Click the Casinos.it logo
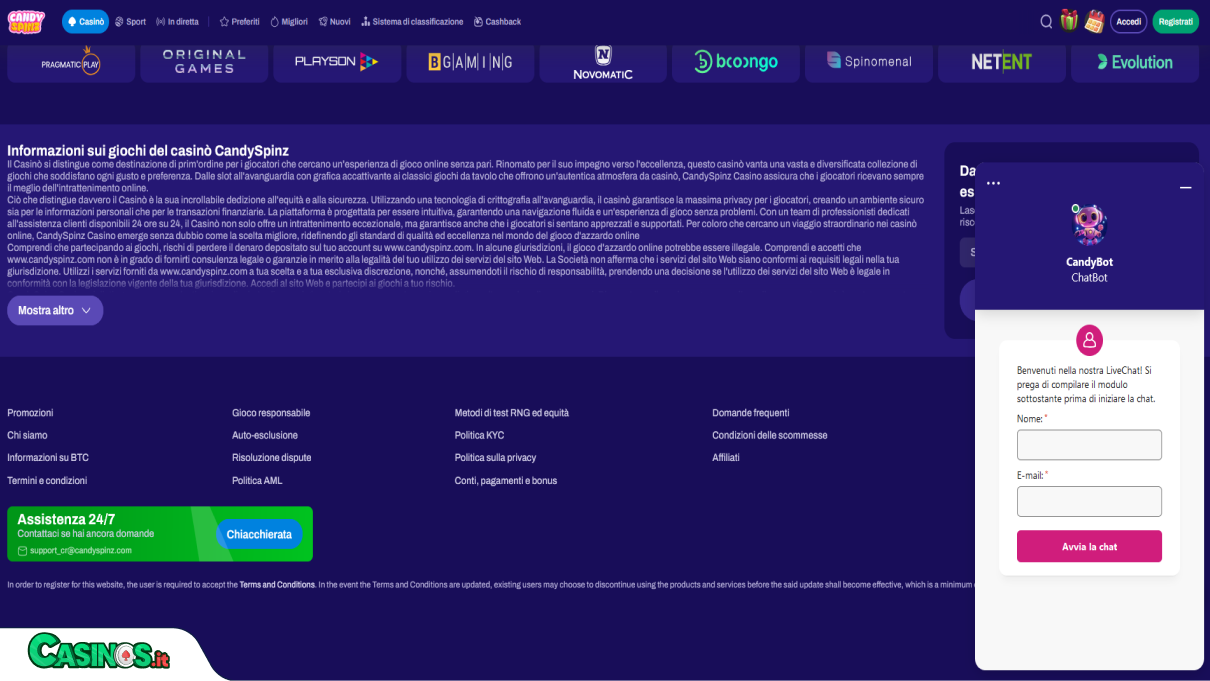Viewport: 1210px width, 681px height. point(99,653)
